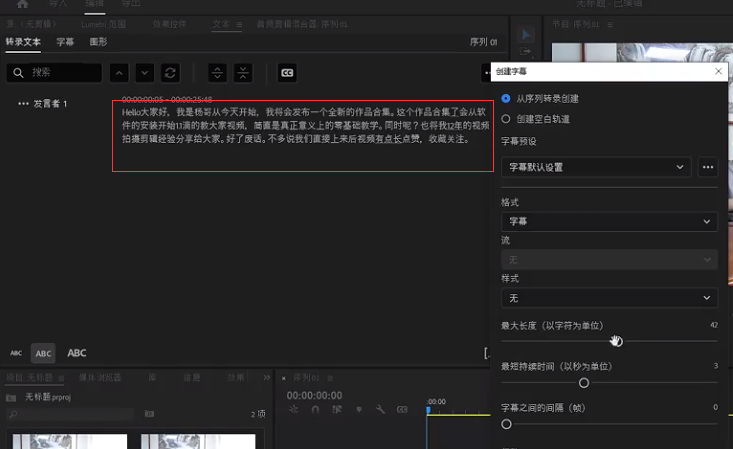The width and height of the screenshot is (733, 449).
Task: Go to next search result arrow
Action: [145, 73]
